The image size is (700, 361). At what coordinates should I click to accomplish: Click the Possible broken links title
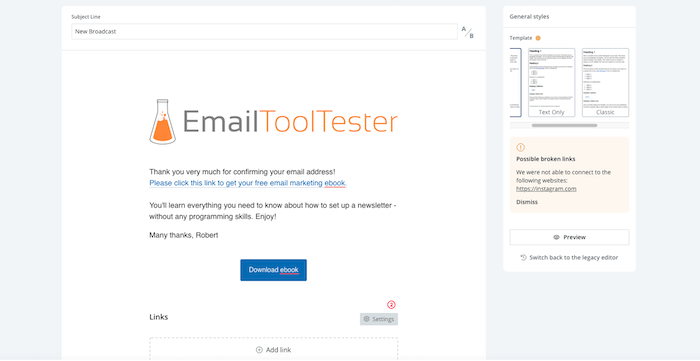(x=546, y=159)
